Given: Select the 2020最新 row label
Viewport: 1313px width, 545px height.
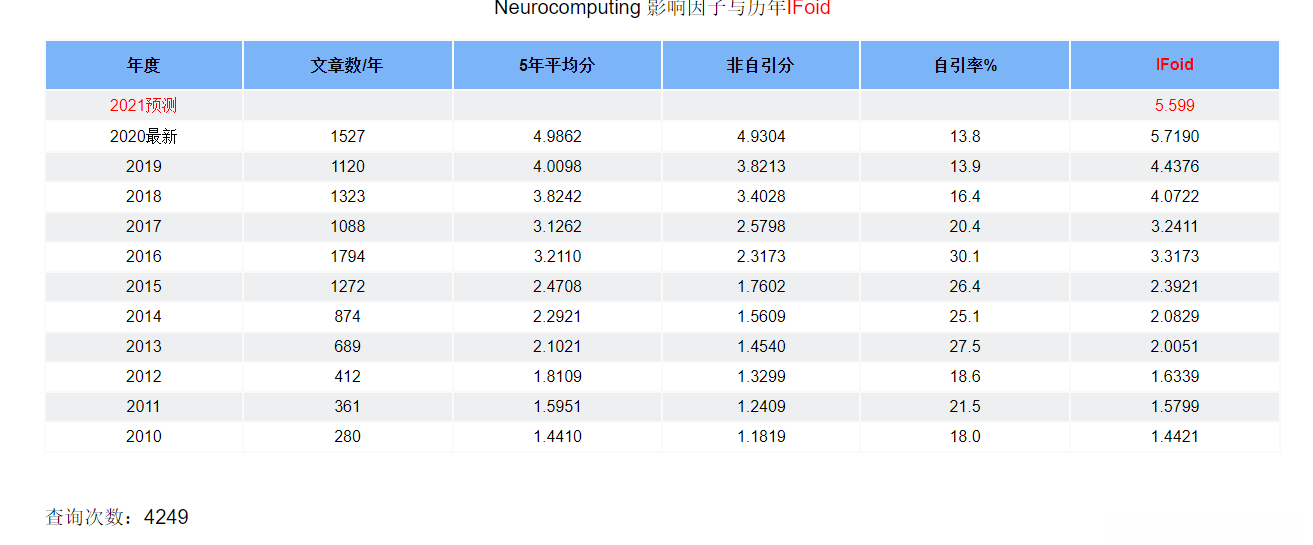Looking at the screenshot, I should coord(144,136).
